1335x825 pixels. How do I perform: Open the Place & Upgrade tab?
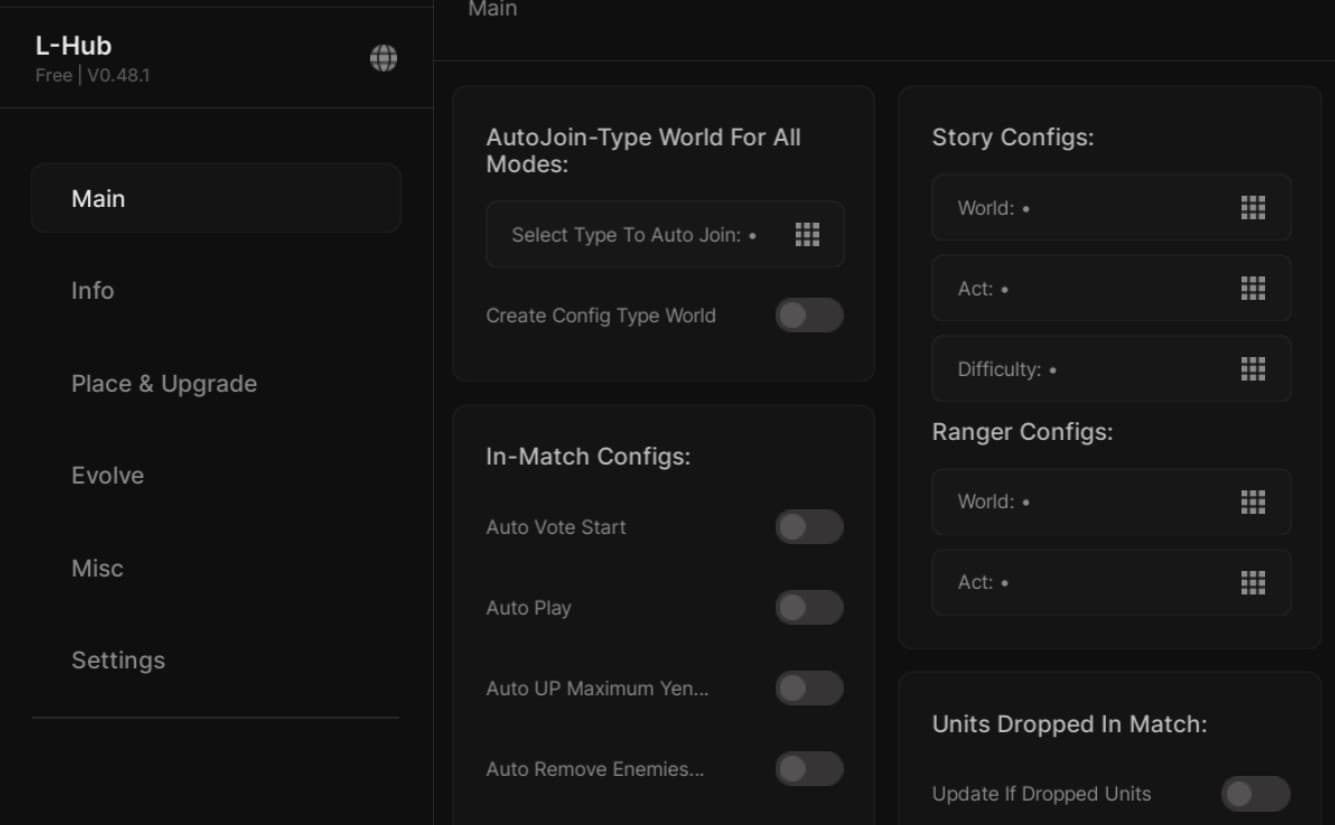pos(164,384)
